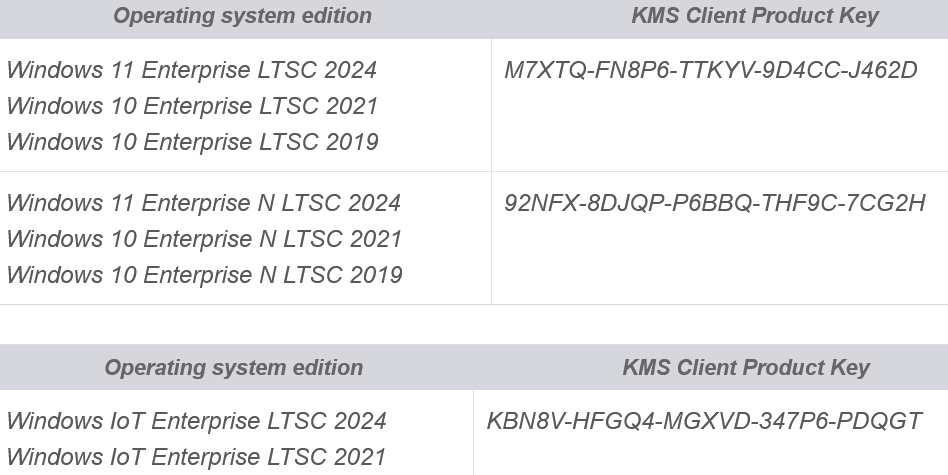Screen dimensions: 948x475
Task: Click the upper table's Operating system edition header
Action: 242,16
